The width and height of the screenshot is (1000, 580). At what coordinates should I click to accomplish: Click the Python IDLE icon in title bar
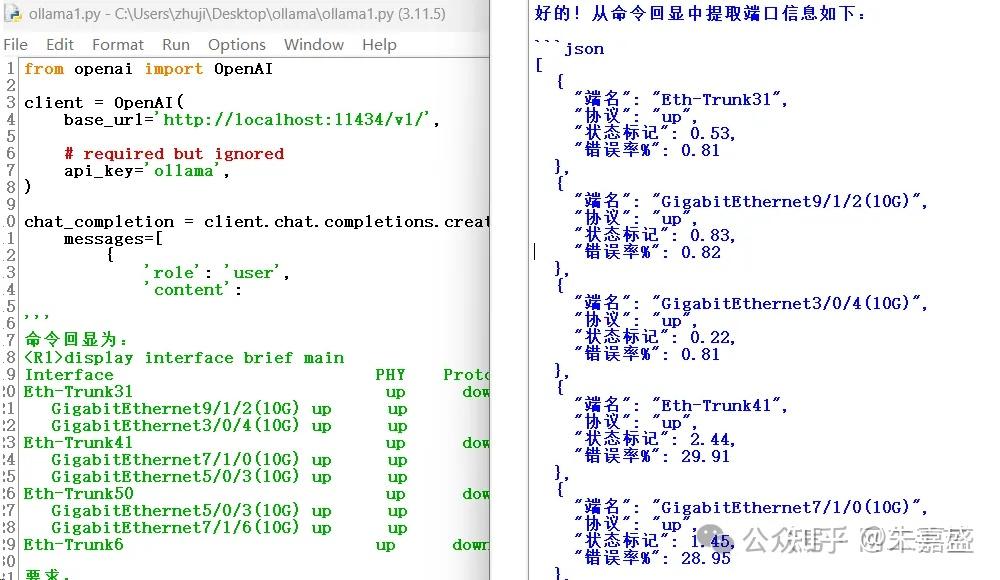point(13,13)
